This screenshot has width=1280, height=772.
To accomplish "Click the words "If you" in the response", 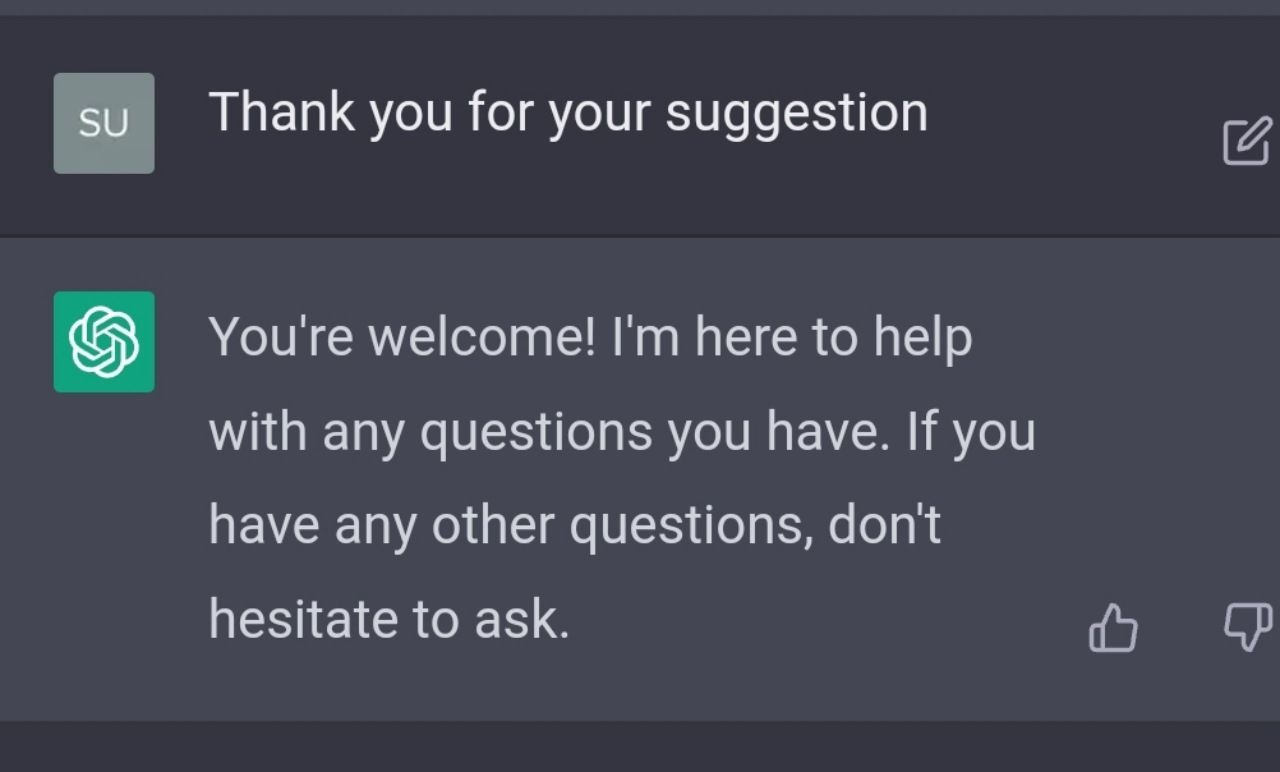I will 970,432.
